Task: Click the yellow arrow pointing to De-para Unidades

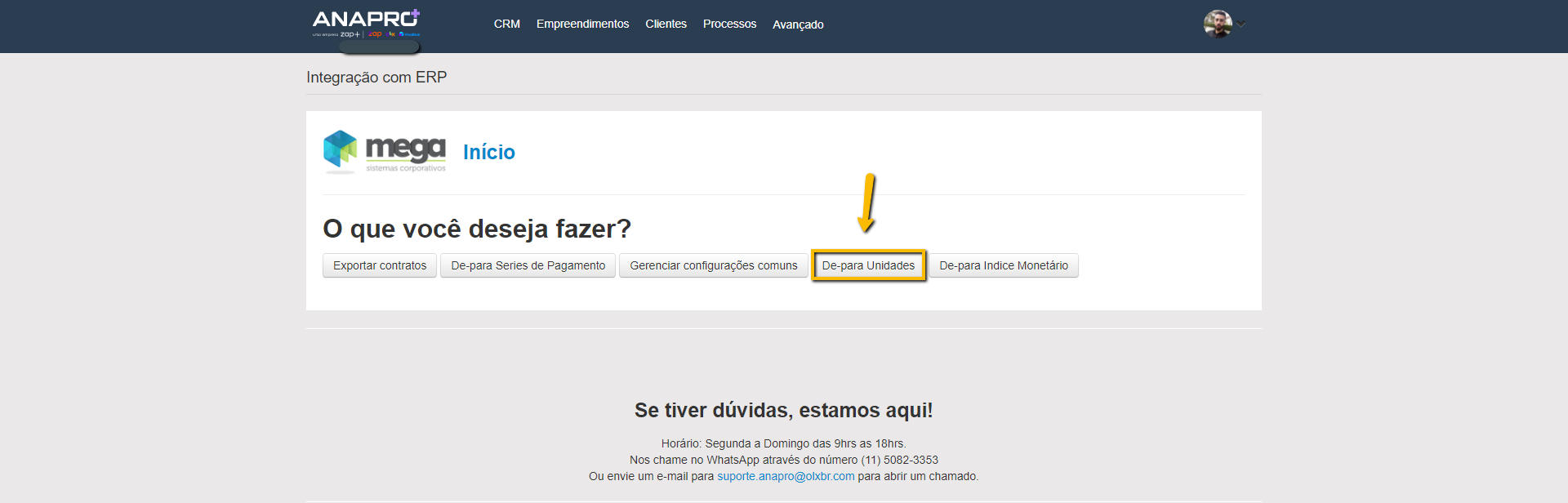Action: pyautogui.click(x=867, y=203)
